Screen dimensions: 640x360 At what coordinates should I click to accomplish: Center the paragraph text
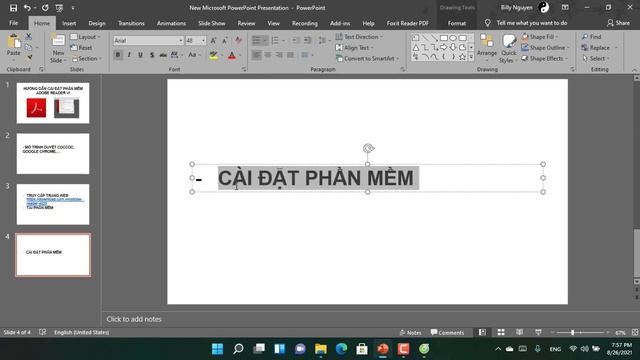(268, 55)
